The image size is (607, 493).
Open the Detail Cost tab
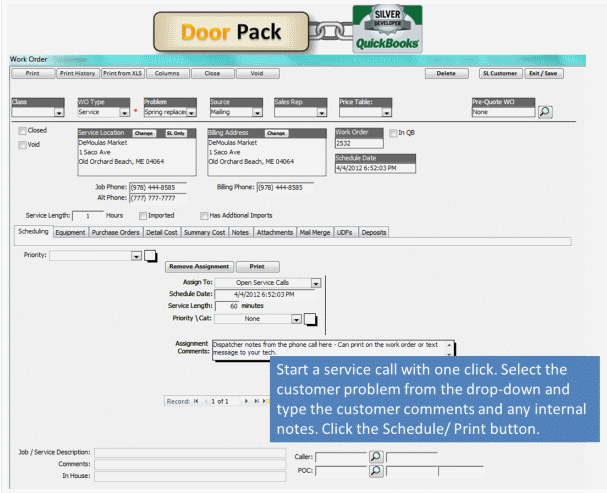click(162, 232)
